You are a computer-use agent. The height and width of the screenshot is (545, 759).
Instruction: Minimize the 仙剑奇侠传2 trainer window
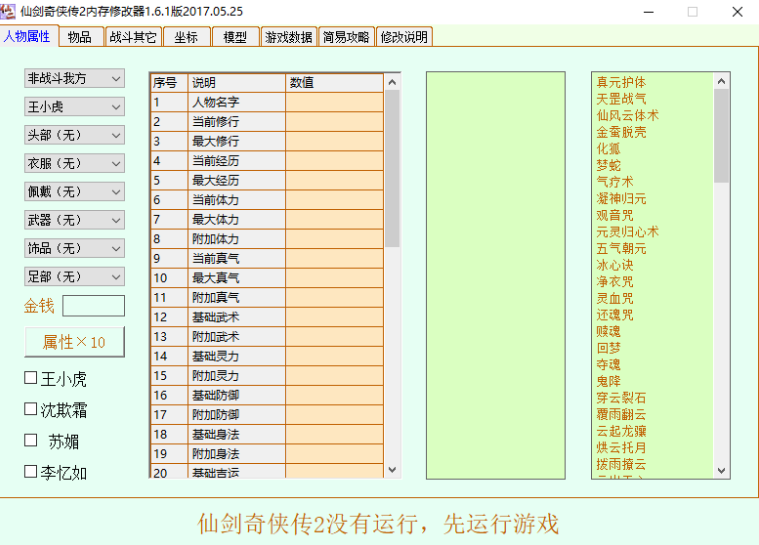pos(649,12)
